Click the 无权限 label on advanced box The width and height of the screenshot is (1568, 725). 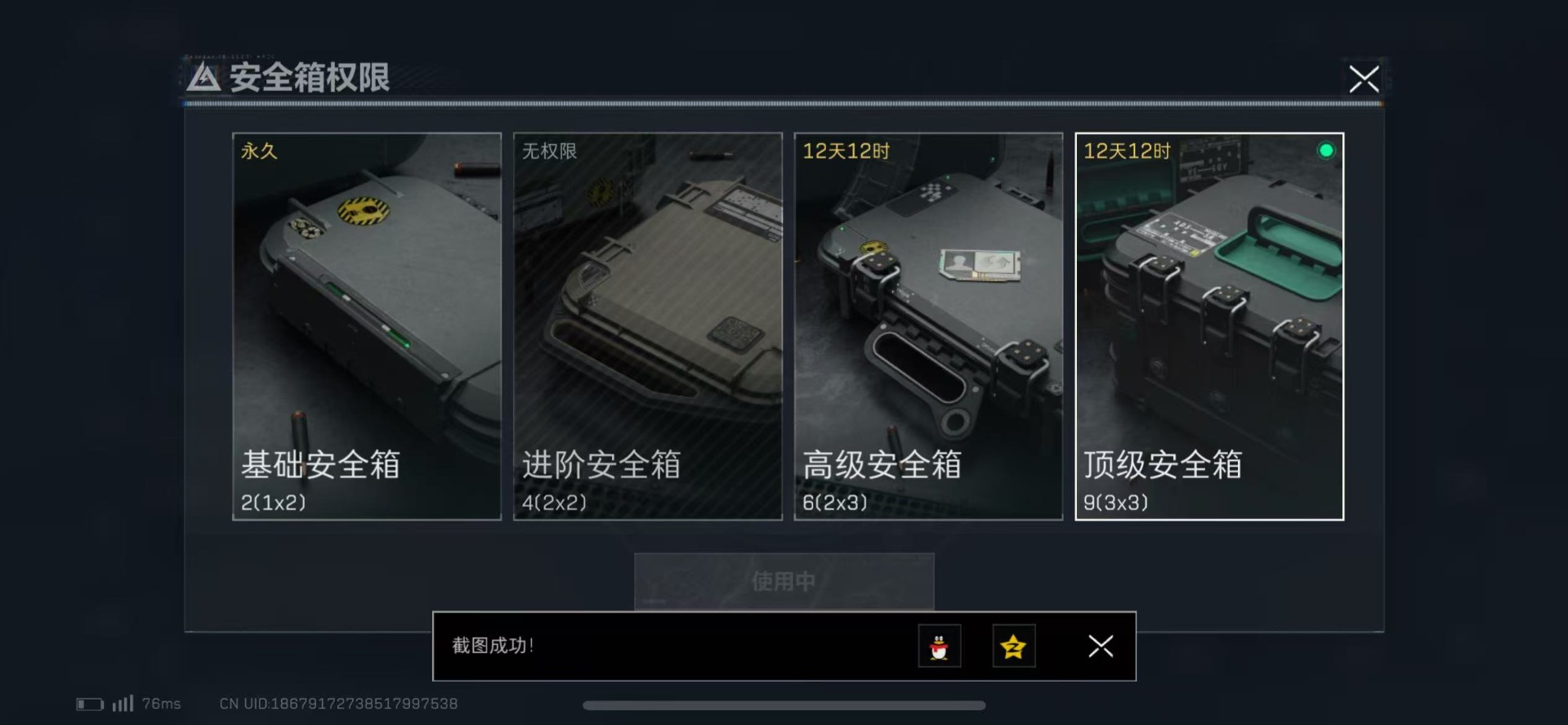[549, 151]
